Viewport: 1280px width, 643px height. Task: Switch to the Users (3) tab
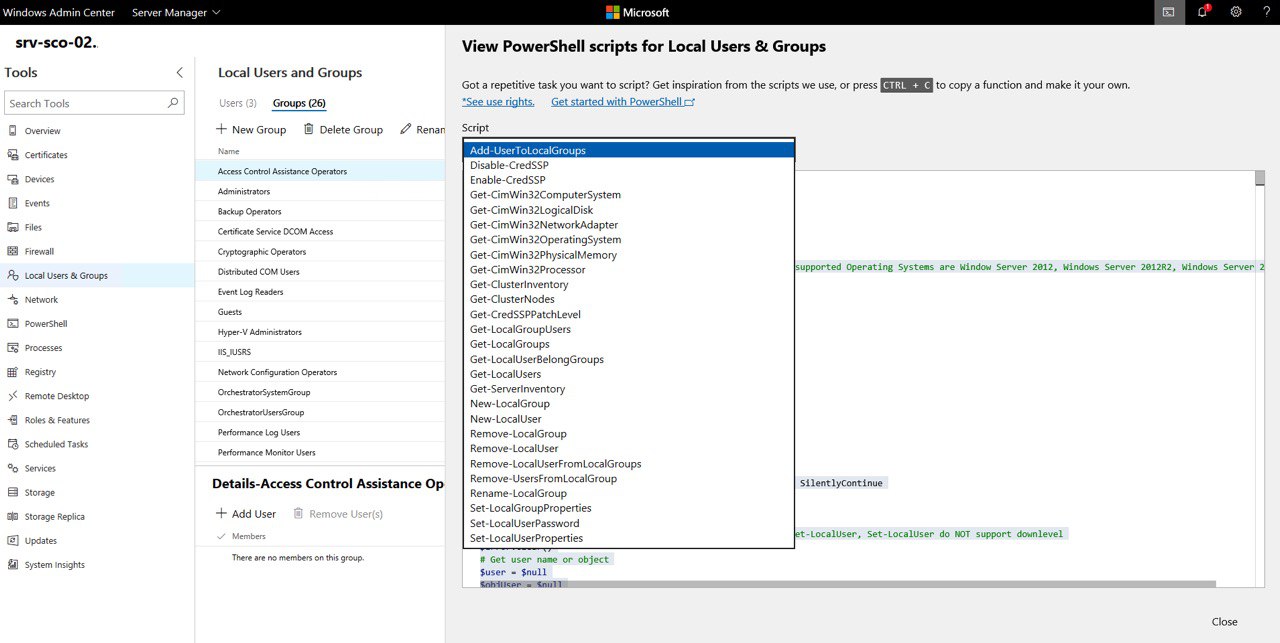pos(238,103)
